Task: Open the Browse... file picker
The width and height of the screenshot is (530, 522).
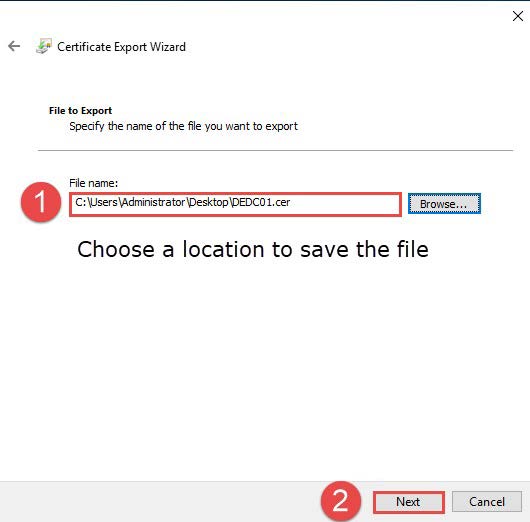Action: point(444,204)
